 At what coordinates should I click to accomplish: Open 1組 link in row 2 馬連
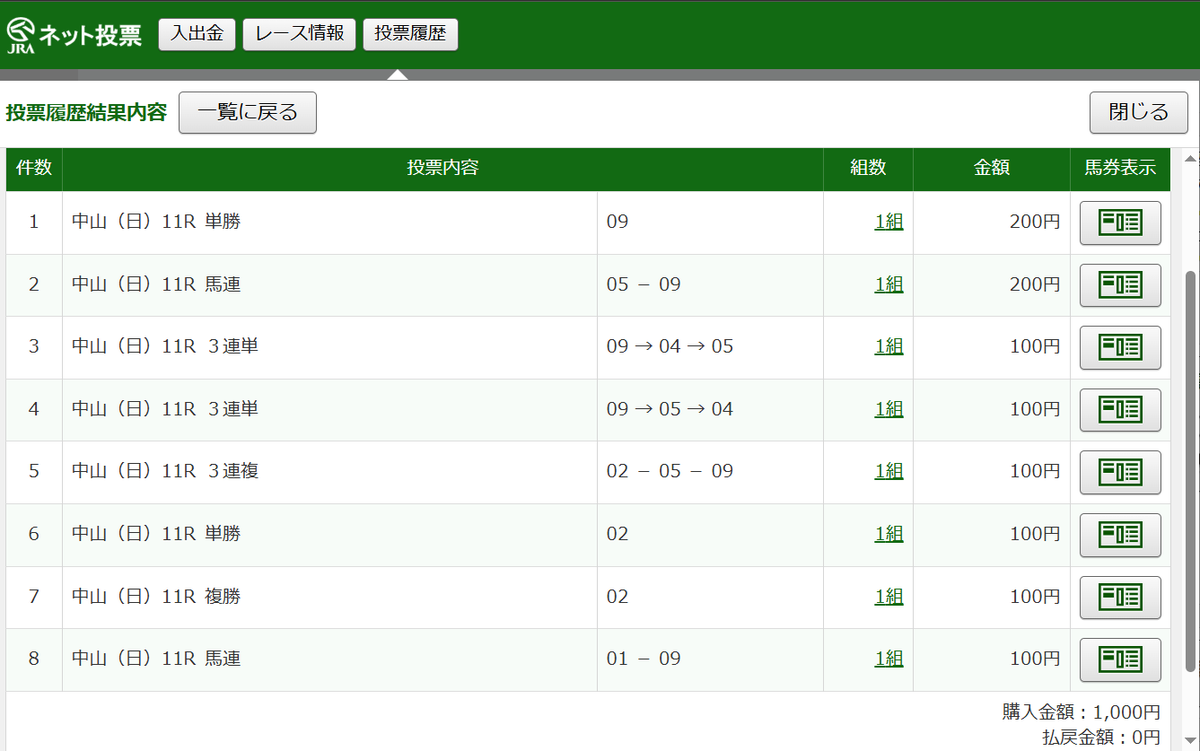pos(888,285)
